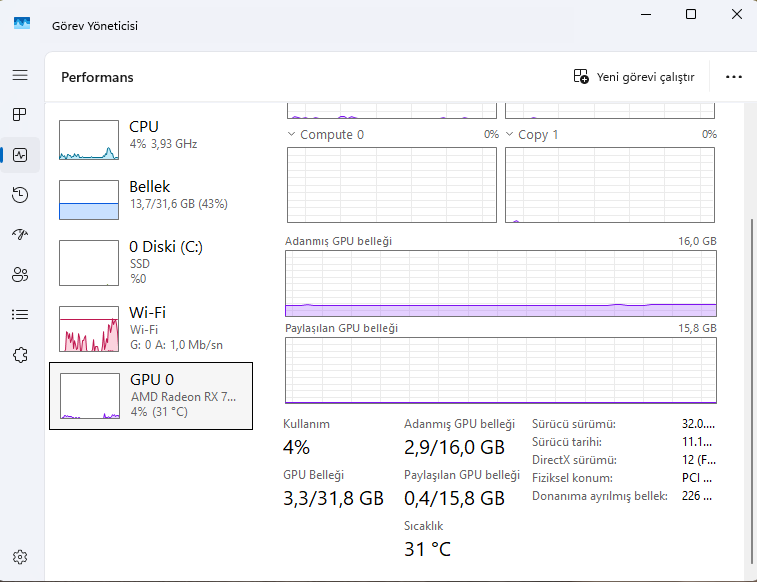Go to the Processes page icon

coord(20,115)
